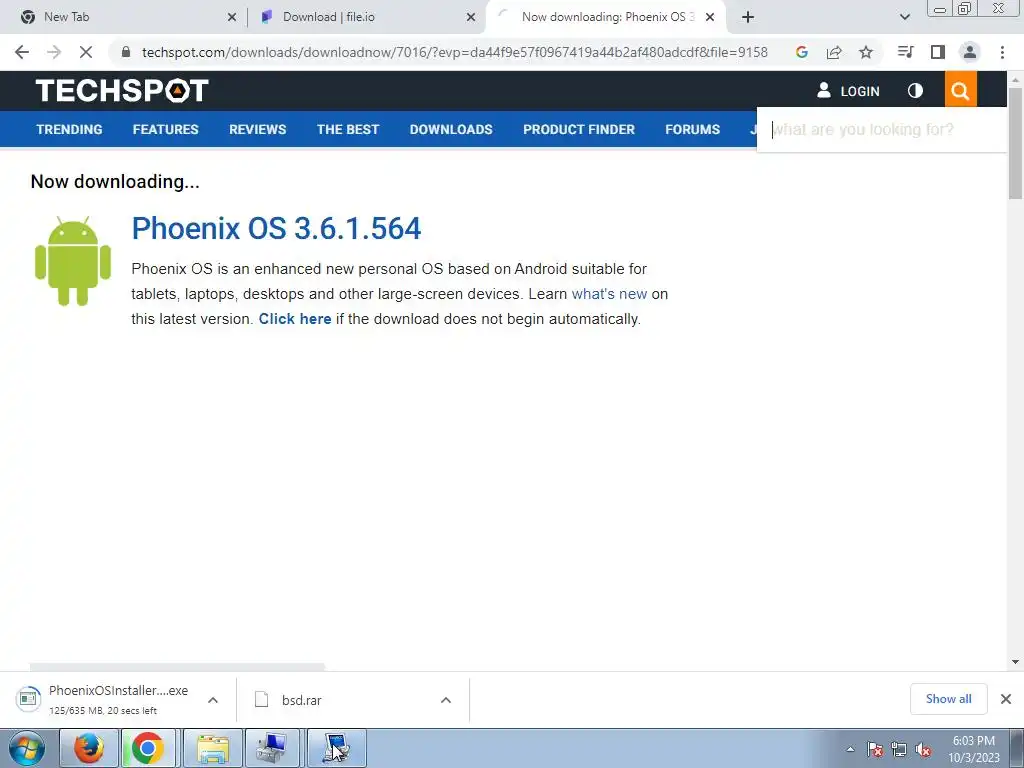Show hidden system tray icons

850,749
